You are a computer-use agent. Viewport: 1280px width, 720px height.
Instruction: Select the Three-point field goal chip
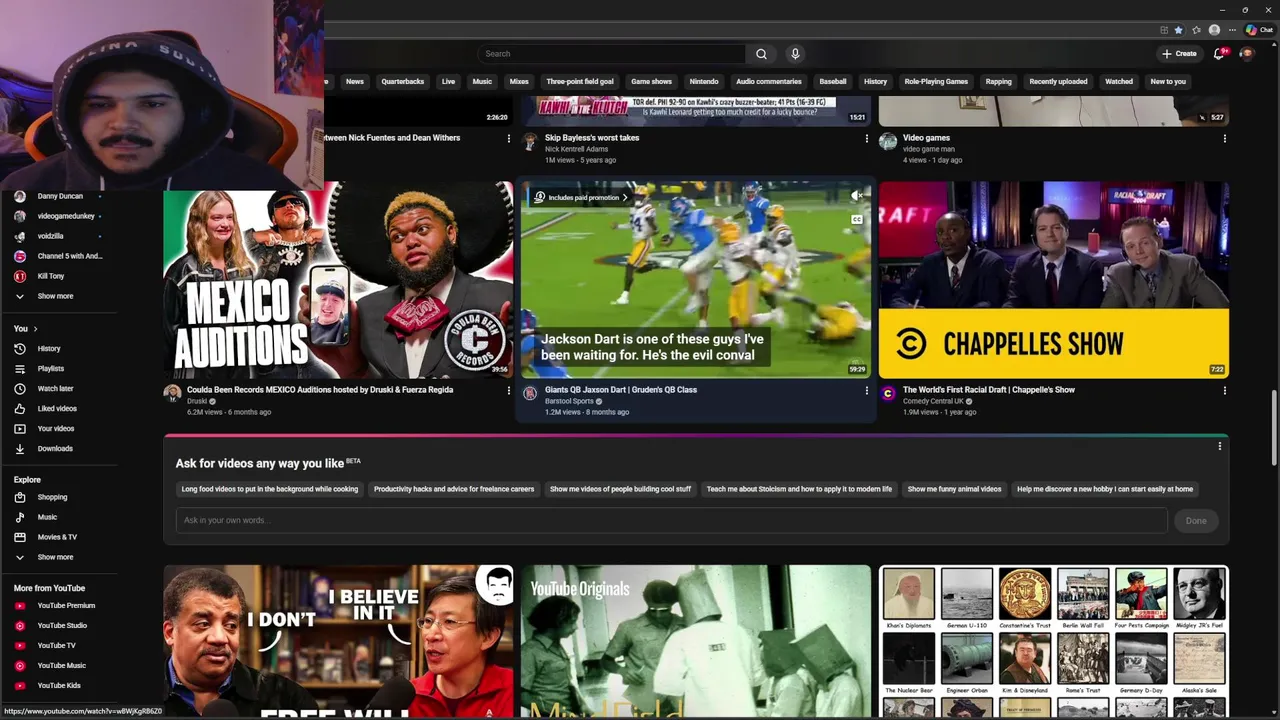(580, 82)
